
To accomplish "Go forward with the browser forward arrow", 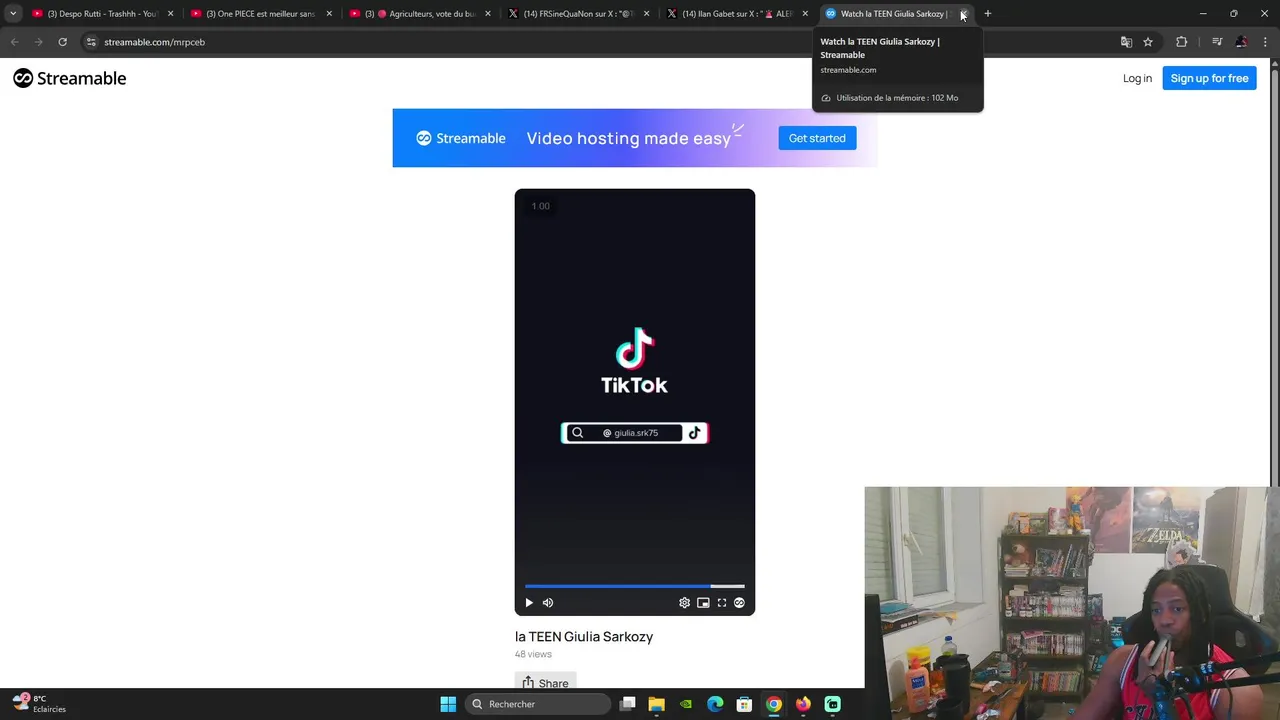I will pyautogui.click(x=38, y=42).
